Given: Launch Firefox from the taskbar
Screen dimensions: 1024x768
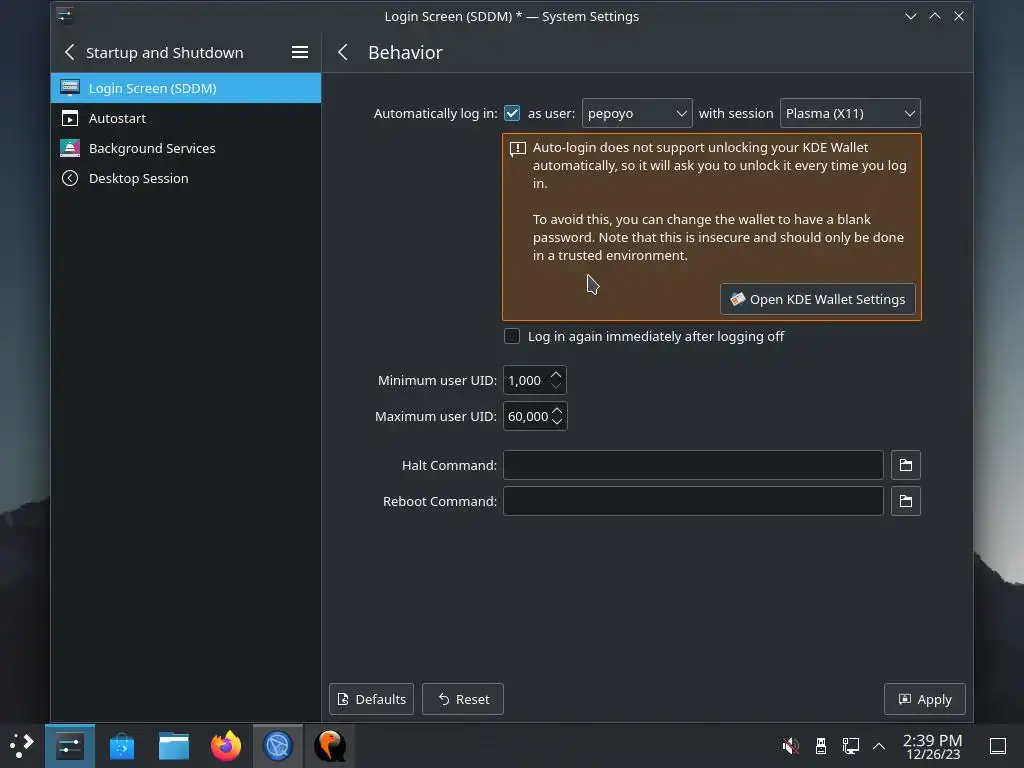Looking at the screenshot, I should pyautogui.click(x=226, y=746).
